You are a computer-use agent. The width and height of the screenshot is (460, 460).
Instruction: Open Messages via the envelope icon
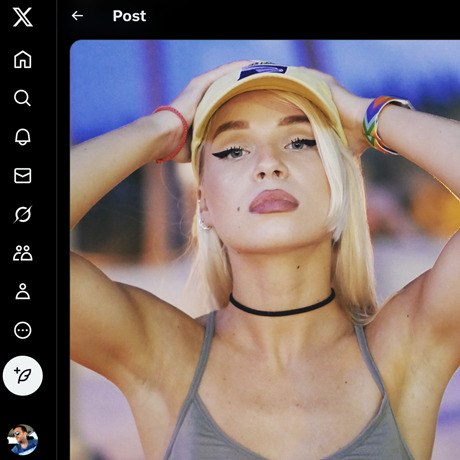click(23, 176)
